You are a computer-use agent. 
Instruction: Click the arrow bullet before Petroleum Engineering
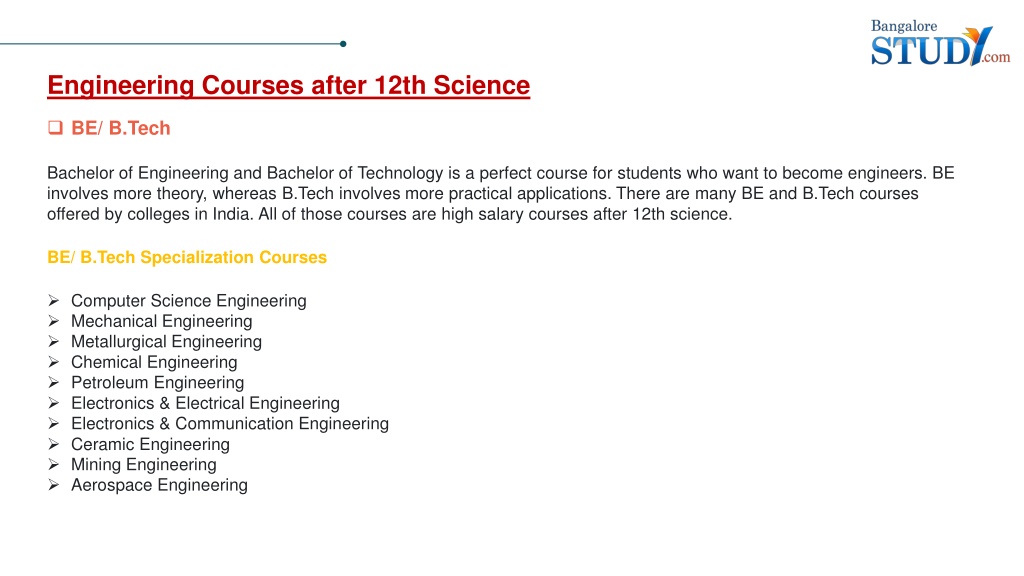coord(54,382)
